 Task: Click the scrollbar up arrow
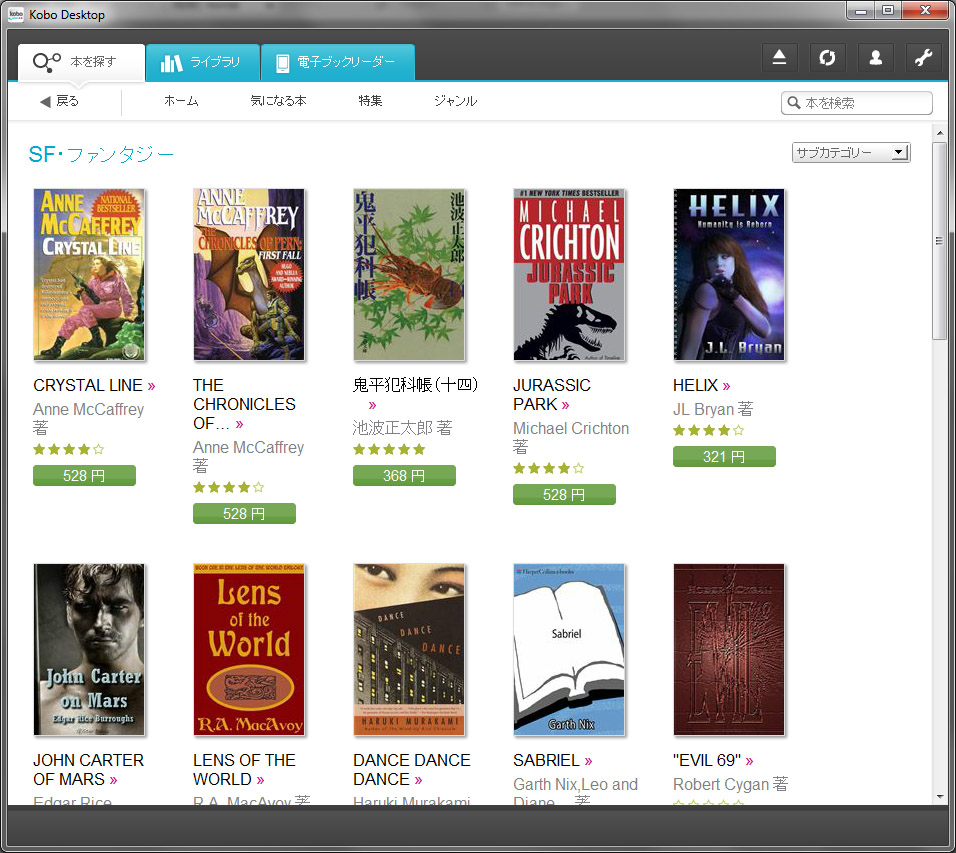click(939, 132)
